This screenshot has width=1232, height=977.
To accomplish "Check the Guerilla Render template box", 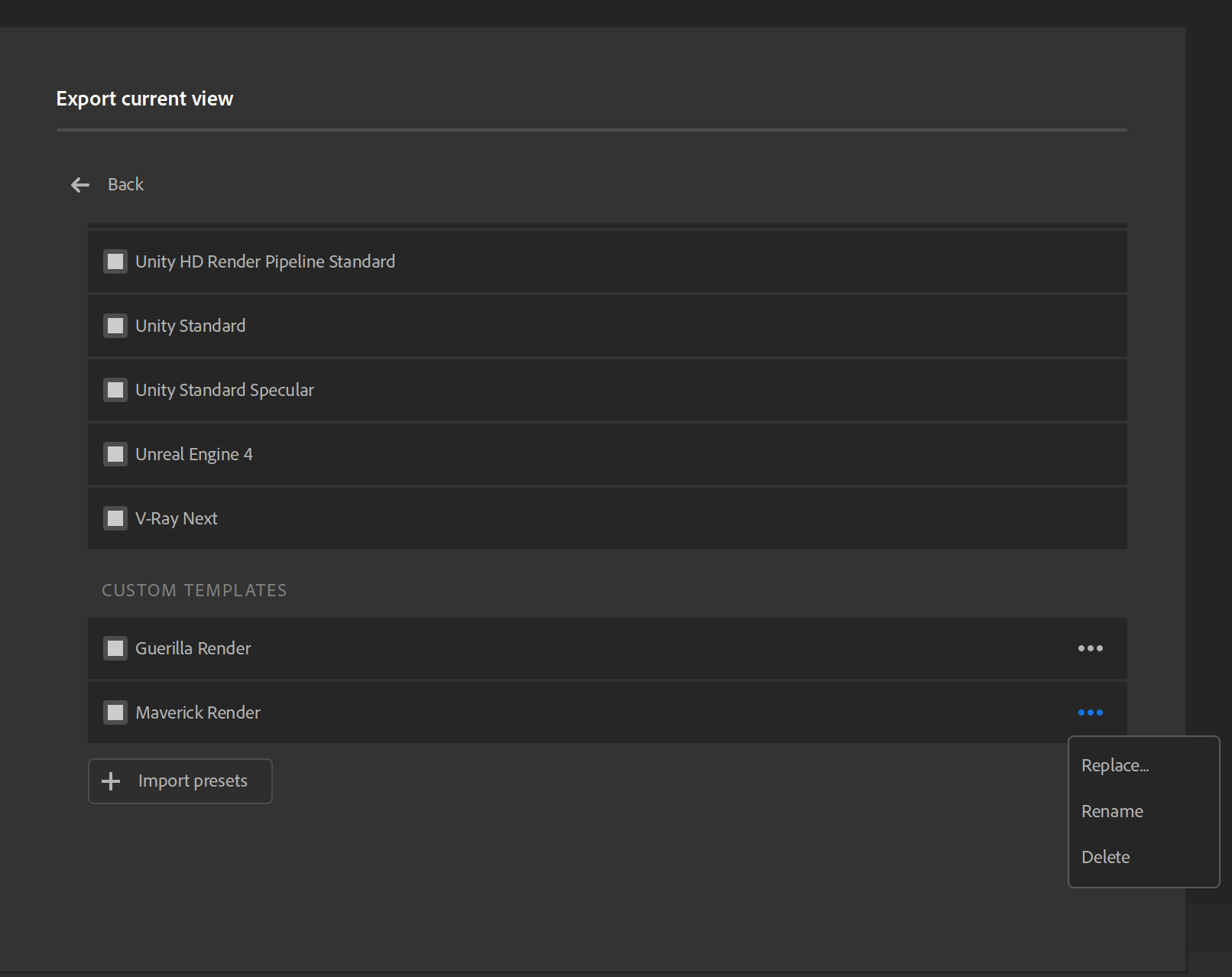I will tap(115, 648).
